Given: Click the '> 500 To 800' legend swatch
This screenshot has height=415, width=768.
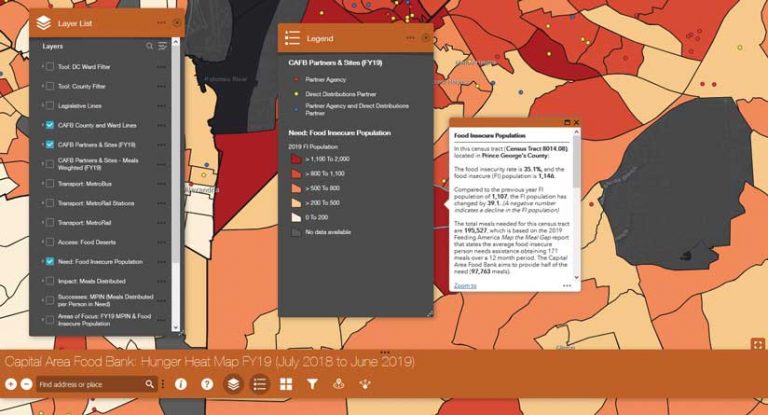Looking at the screenshot, I should [296, 188].
